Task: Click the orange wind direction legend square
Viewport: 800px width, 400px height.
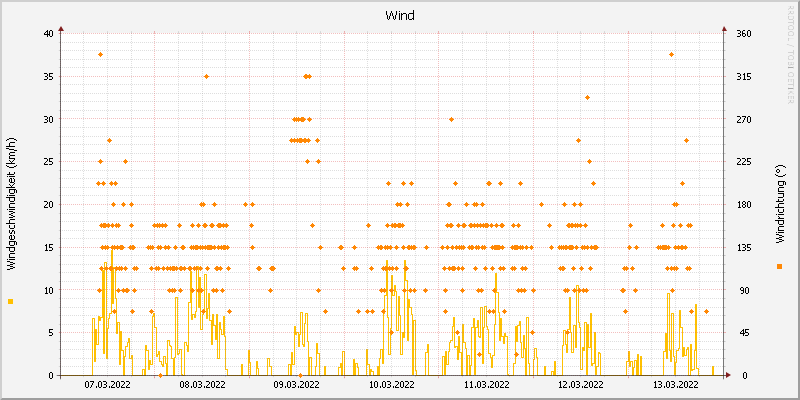Action: pos(779,266)
